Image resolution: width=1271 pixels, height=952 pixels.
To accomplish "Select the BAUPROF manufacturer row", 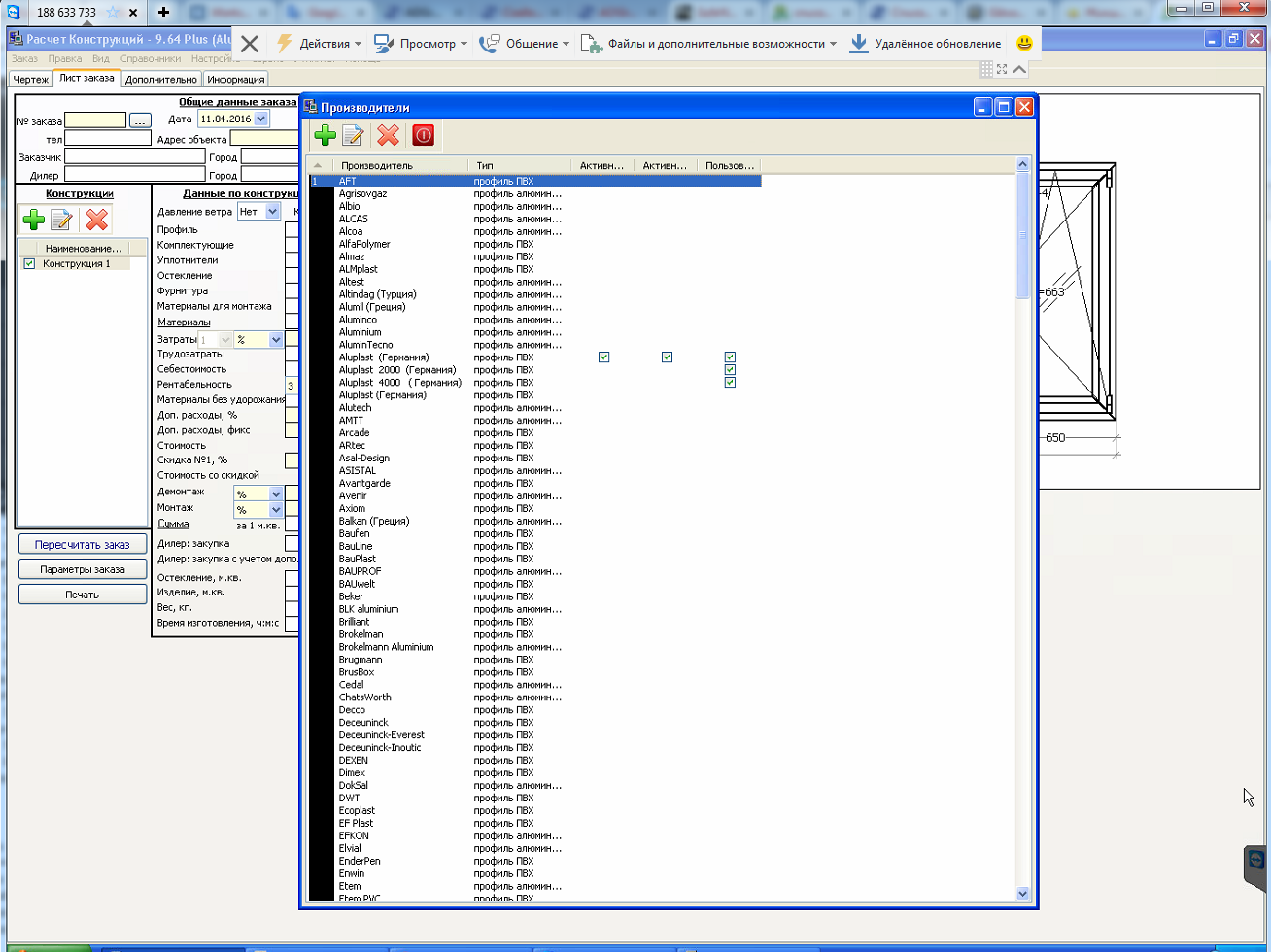I will [x=534, y=571].
